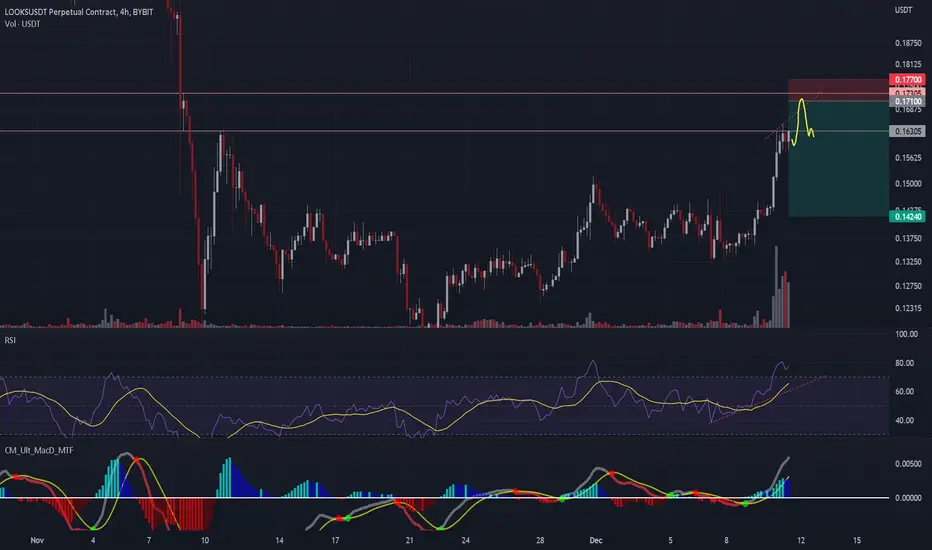Click the 17 date label on time axis
This screenshot has width=932, height=550.
[x=335, y=540]
